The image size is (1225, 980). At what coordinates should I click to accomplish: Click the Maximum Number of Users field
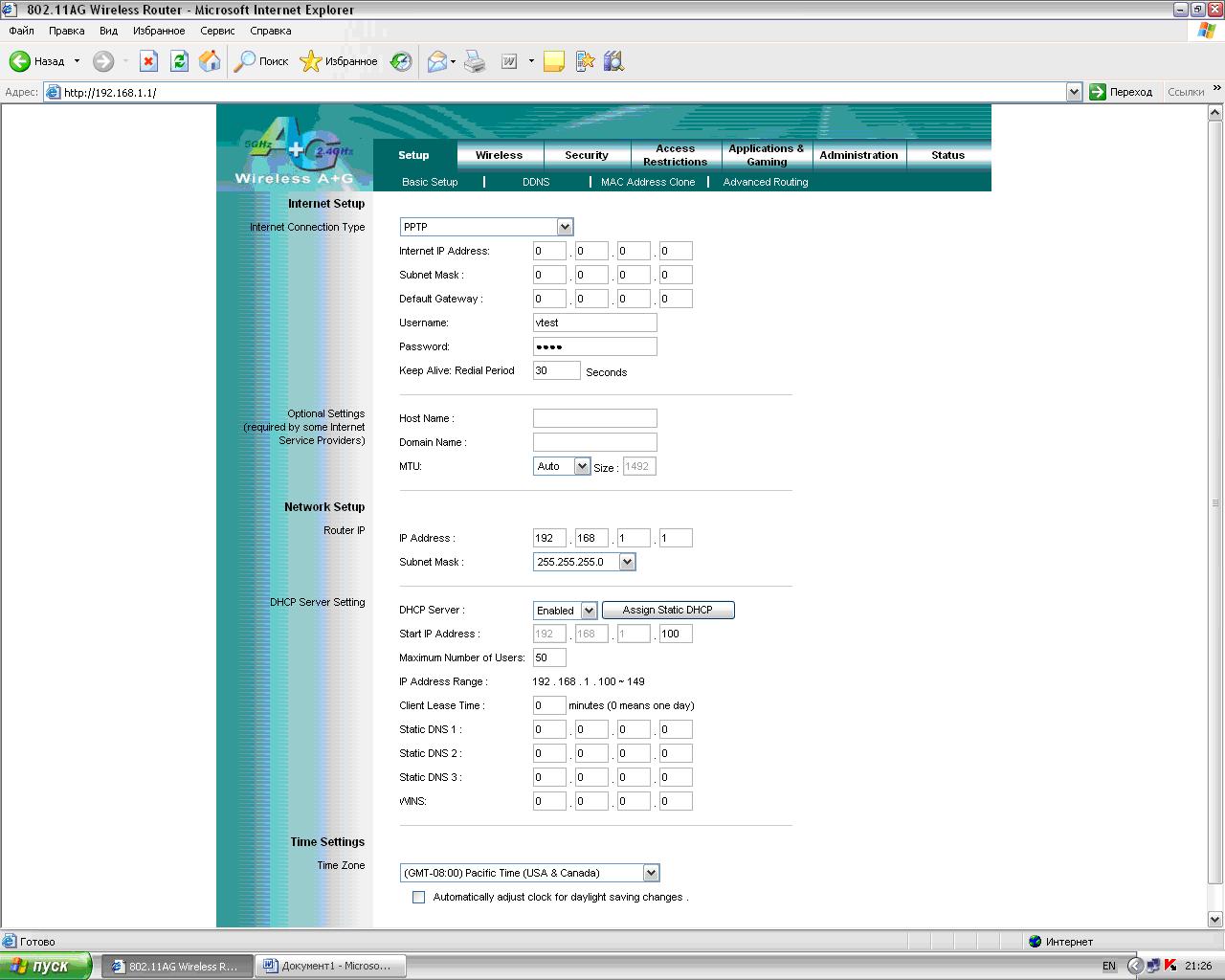pyautogui.click(x=549, y=657)
